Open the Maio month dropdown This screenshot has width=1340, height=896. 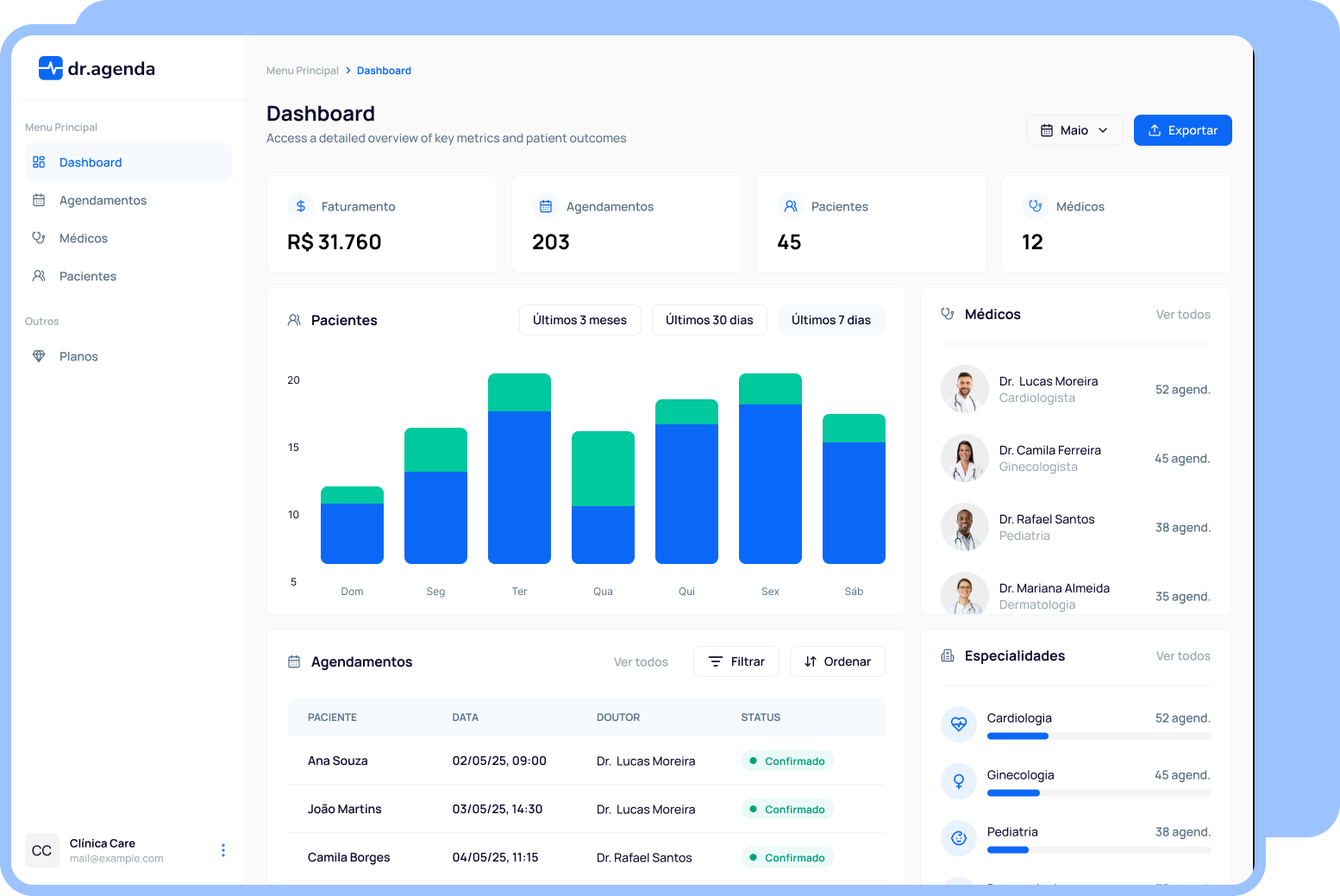click(1074, 130)
